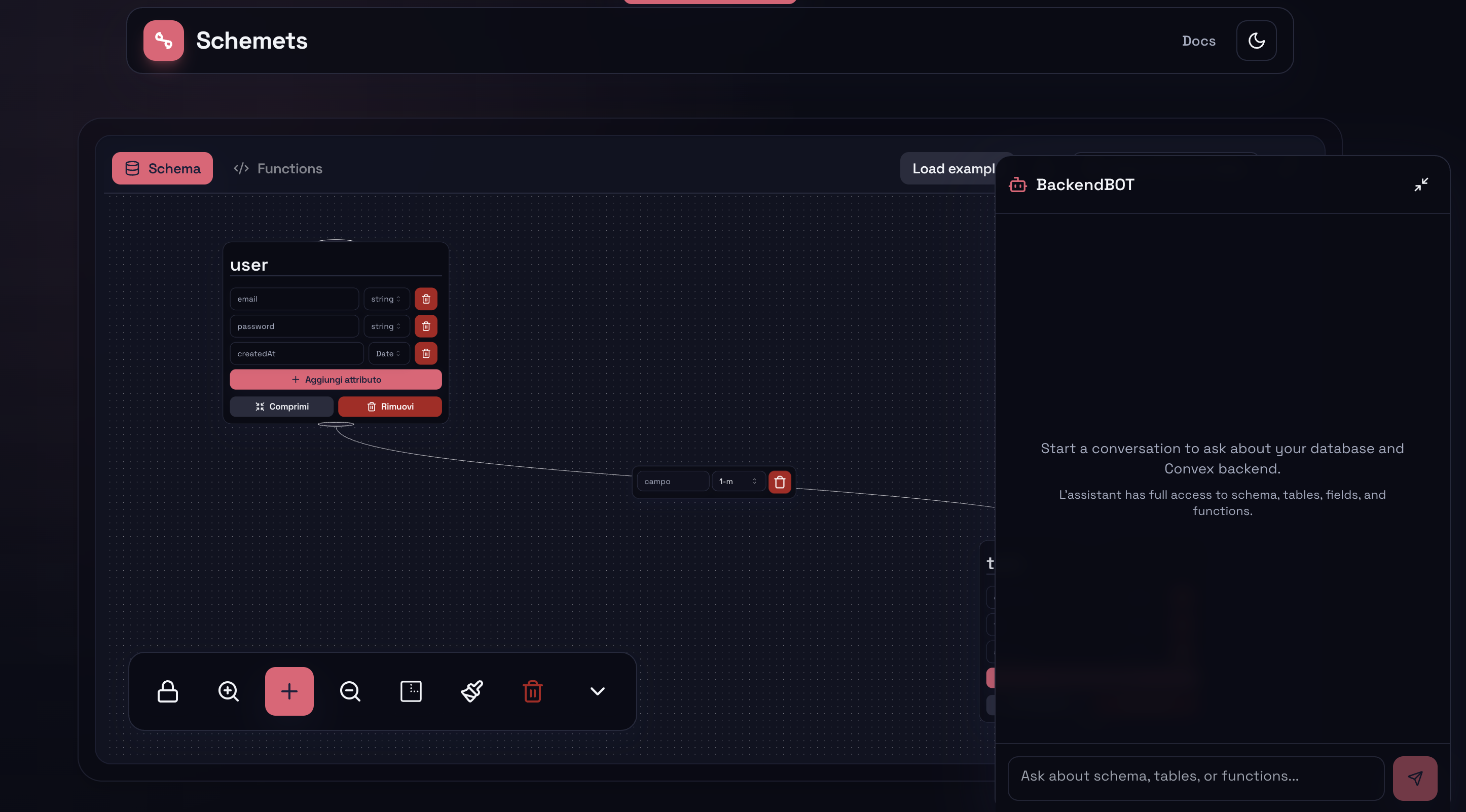Open the createdAt Date type dropdown
The image size is (1466, 812).
click(x=388, y=353)
